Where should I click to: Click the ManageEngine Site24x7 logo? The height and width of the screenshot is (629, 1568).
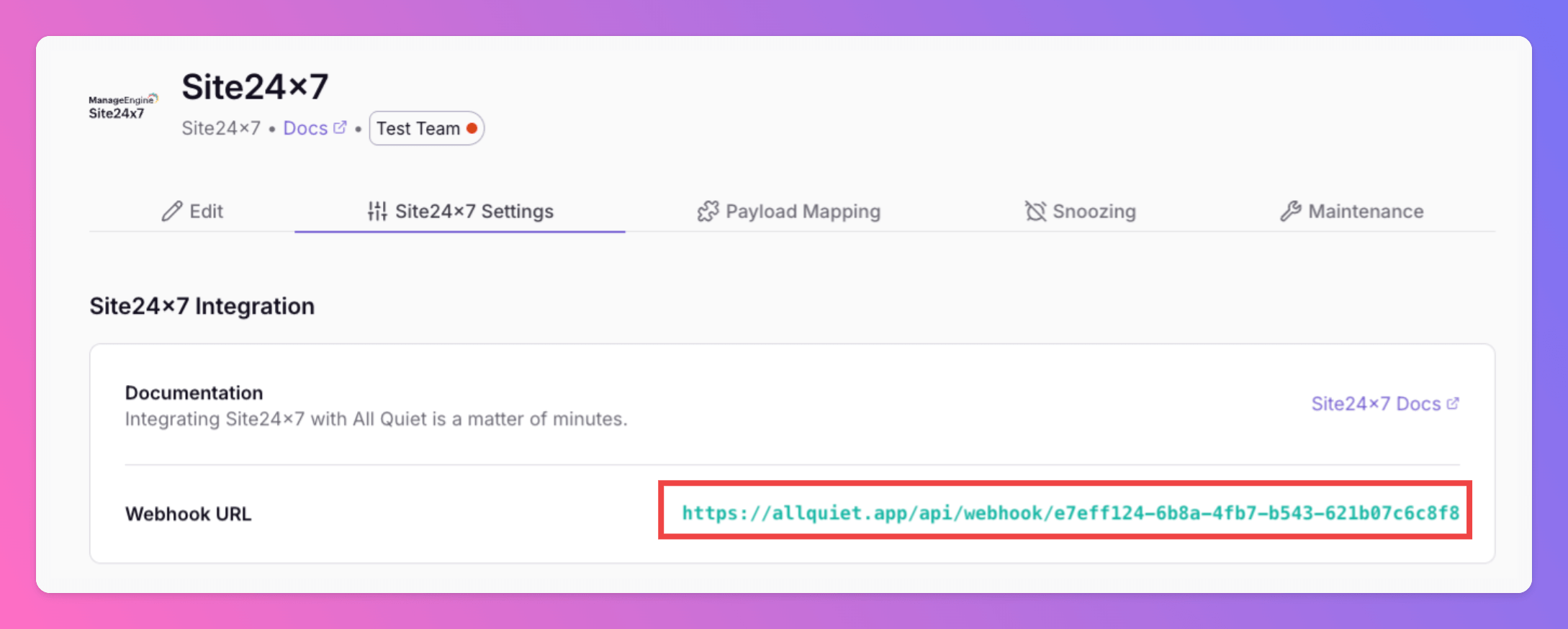tap(123, 107)
